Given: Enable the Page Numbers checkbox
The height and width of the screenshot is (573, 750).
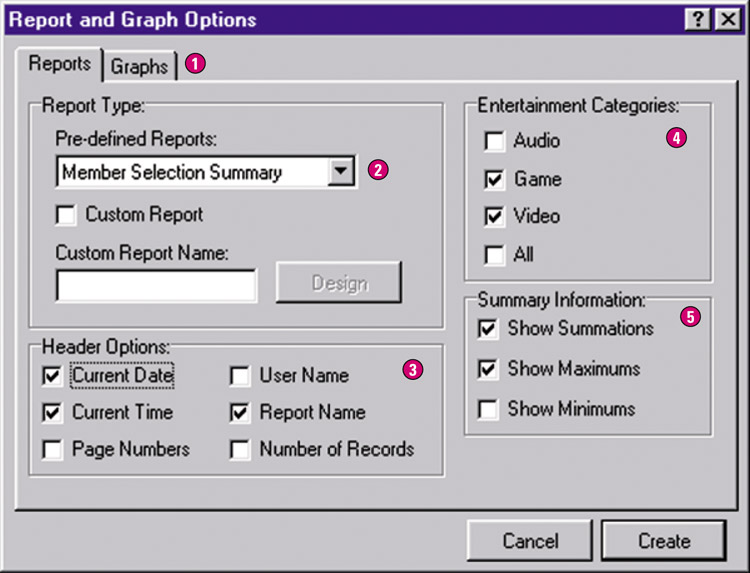Looking at the screenshot, I should tap(53, 450).
